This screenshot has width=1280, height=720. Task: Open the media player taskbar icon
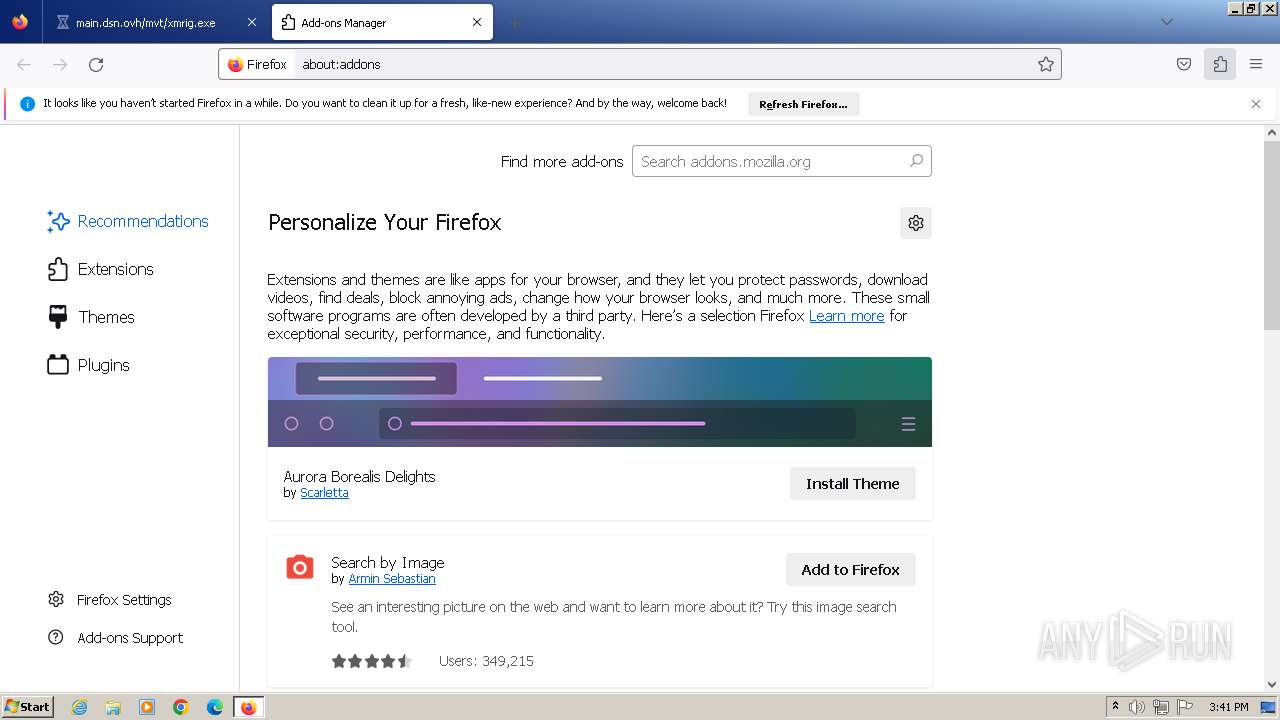point(147,707)
